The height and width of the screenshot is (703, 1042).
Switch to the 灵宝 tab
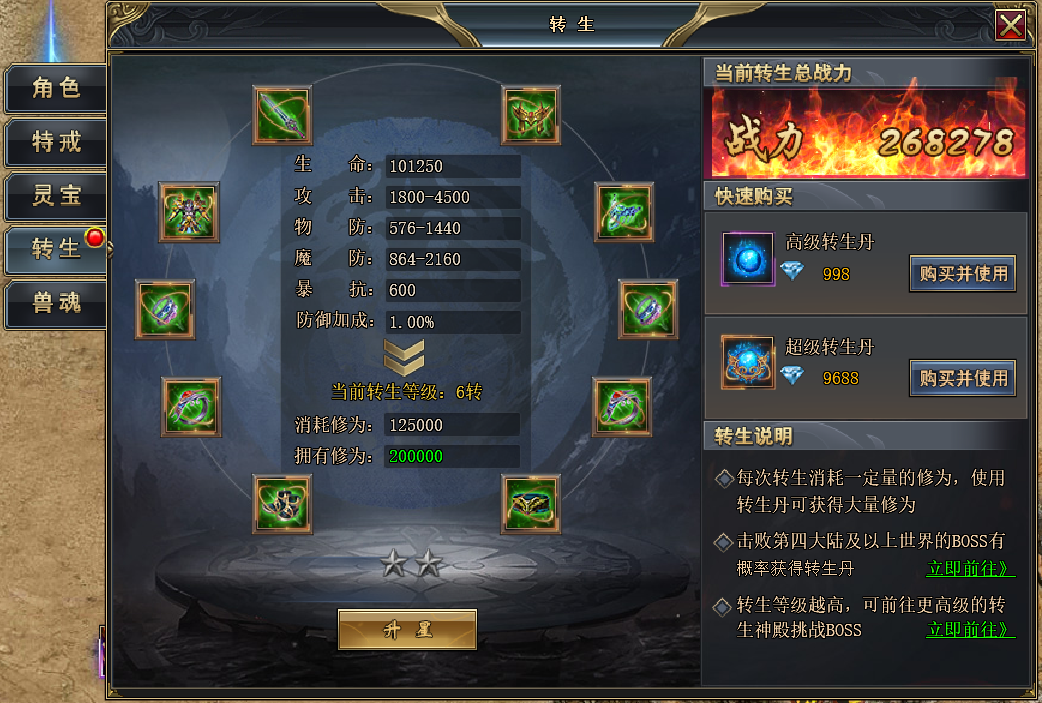pyautogui.click(x=56, y=196)
